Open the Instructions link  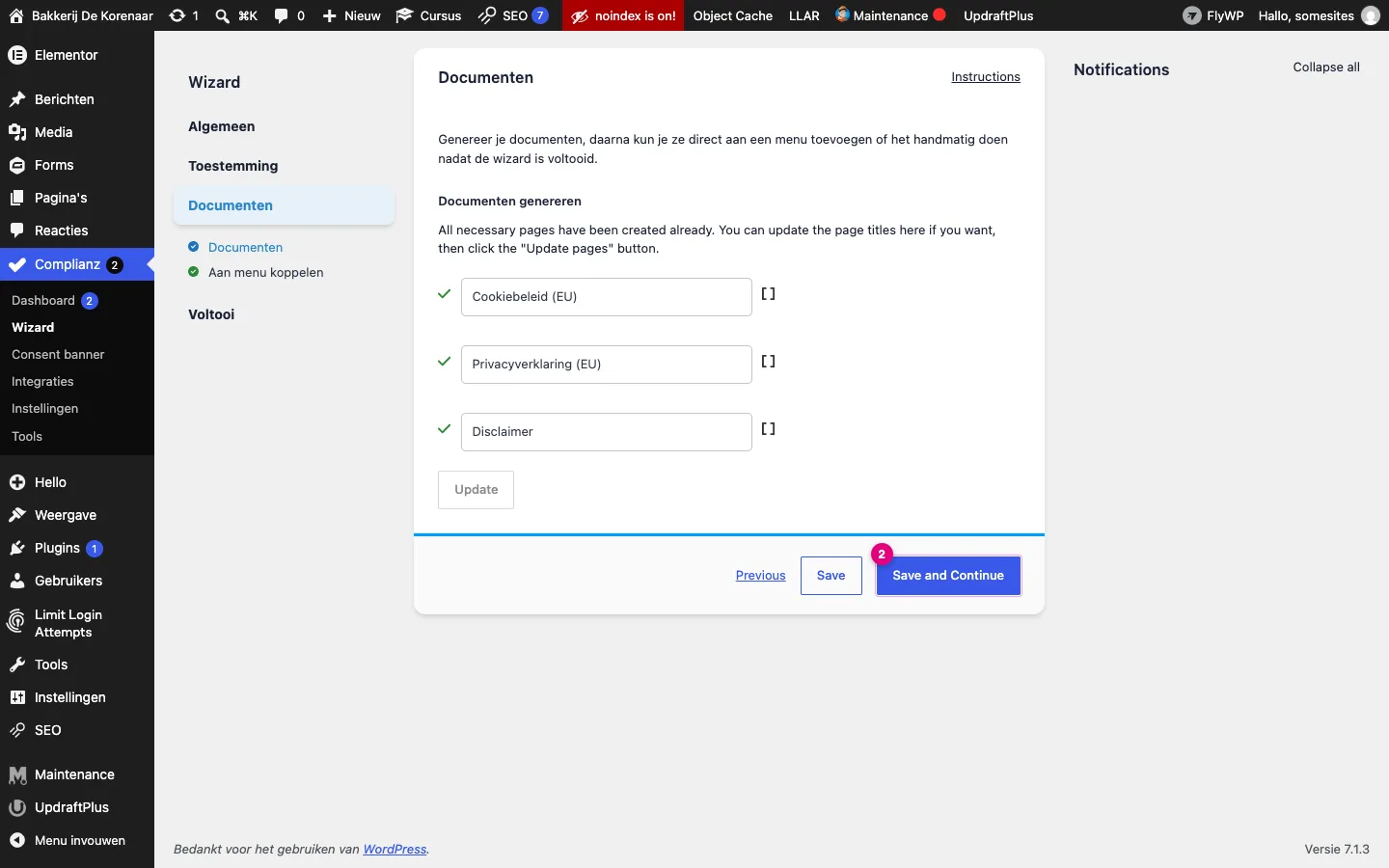986,77
